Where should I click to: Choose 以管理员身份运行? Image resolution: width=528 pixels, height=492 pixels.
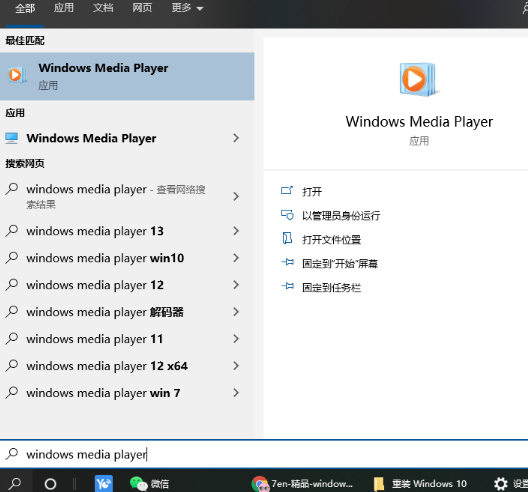[x=341, y=216]
